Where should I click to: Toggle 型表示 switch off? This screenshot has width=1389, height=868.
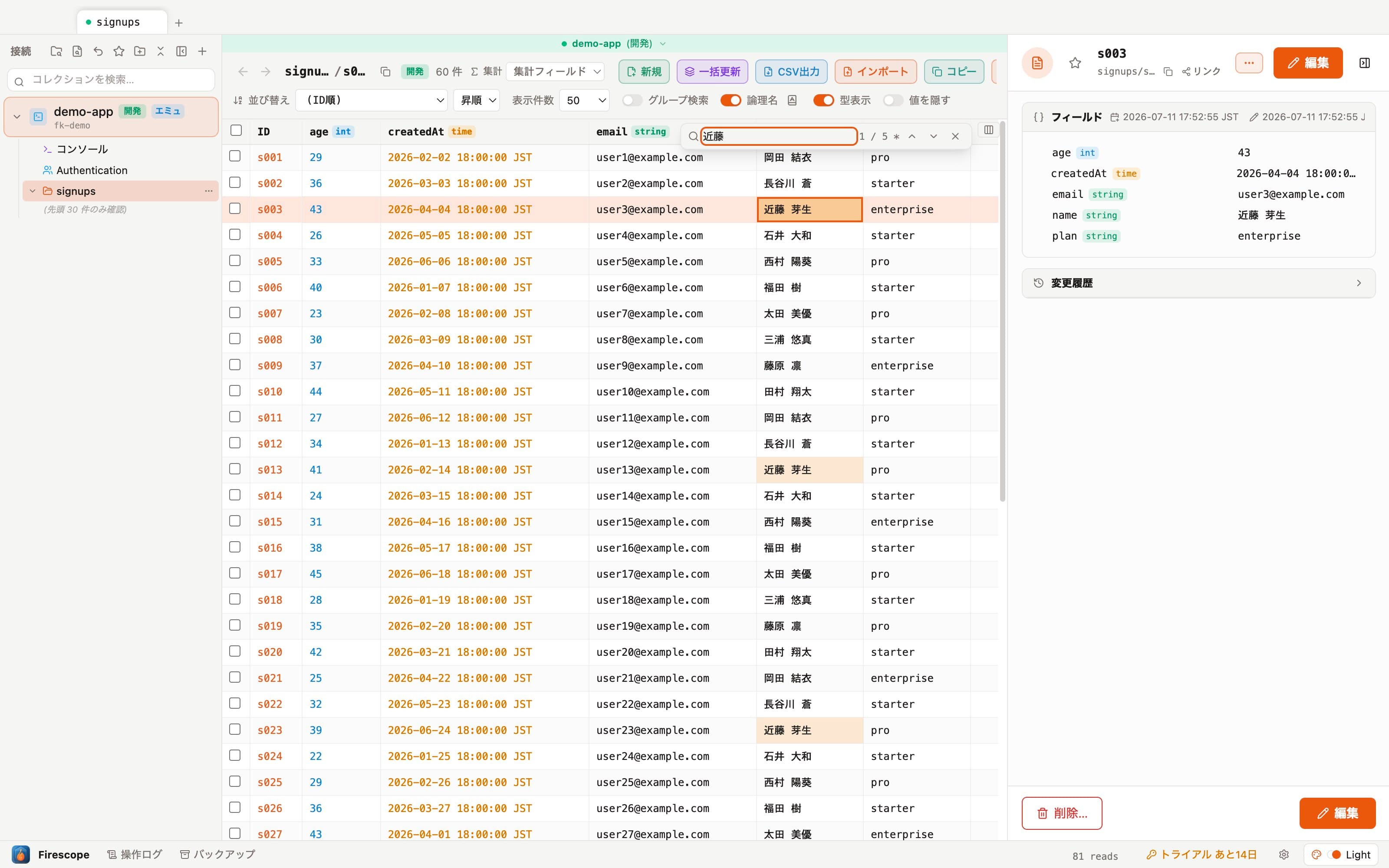824,100
